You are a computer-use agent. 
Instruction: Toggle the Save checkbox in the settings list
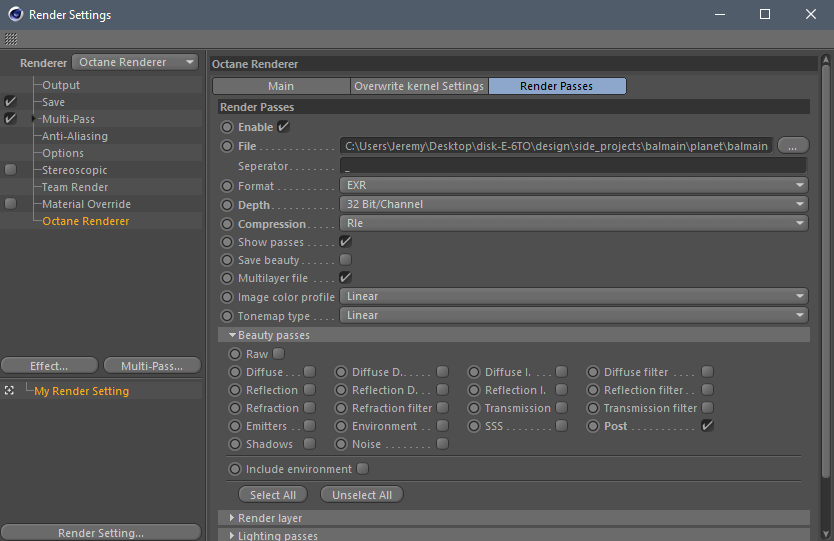click(x=10, y=102)
